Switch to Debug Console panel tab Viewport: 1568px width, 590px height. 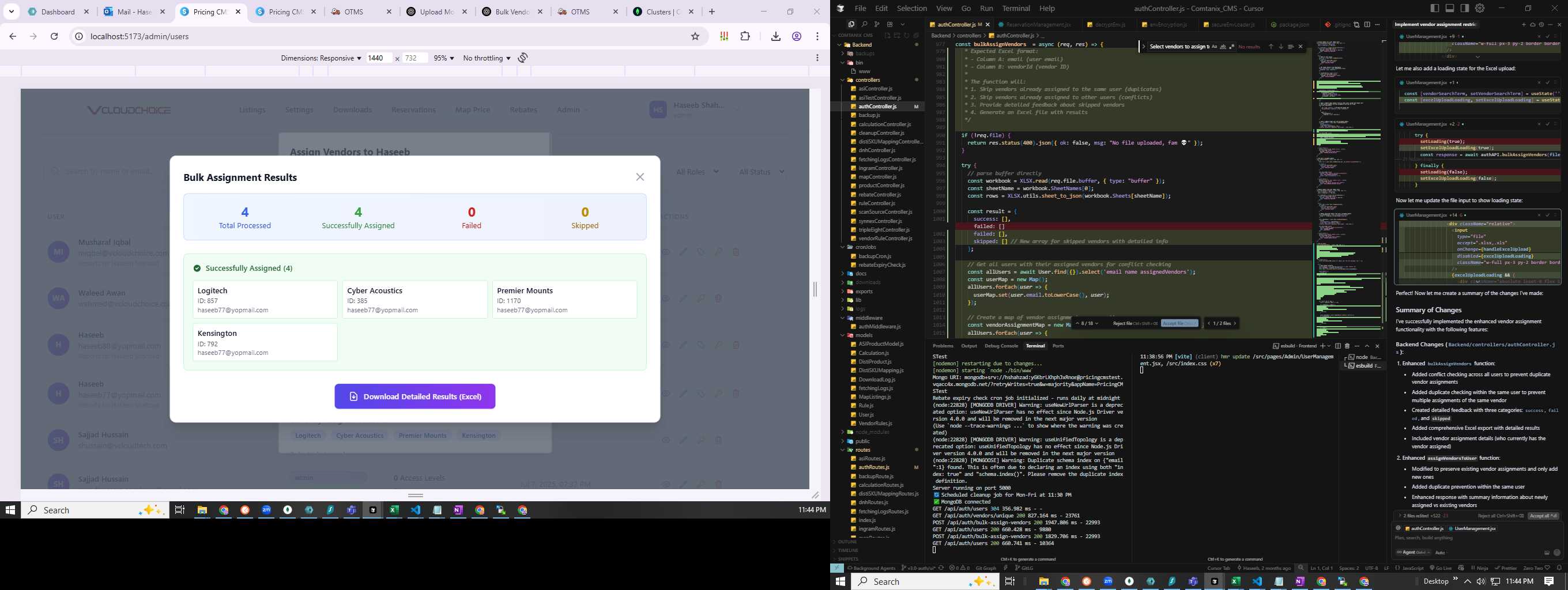pyautogui.click(x=1001, y=346)
